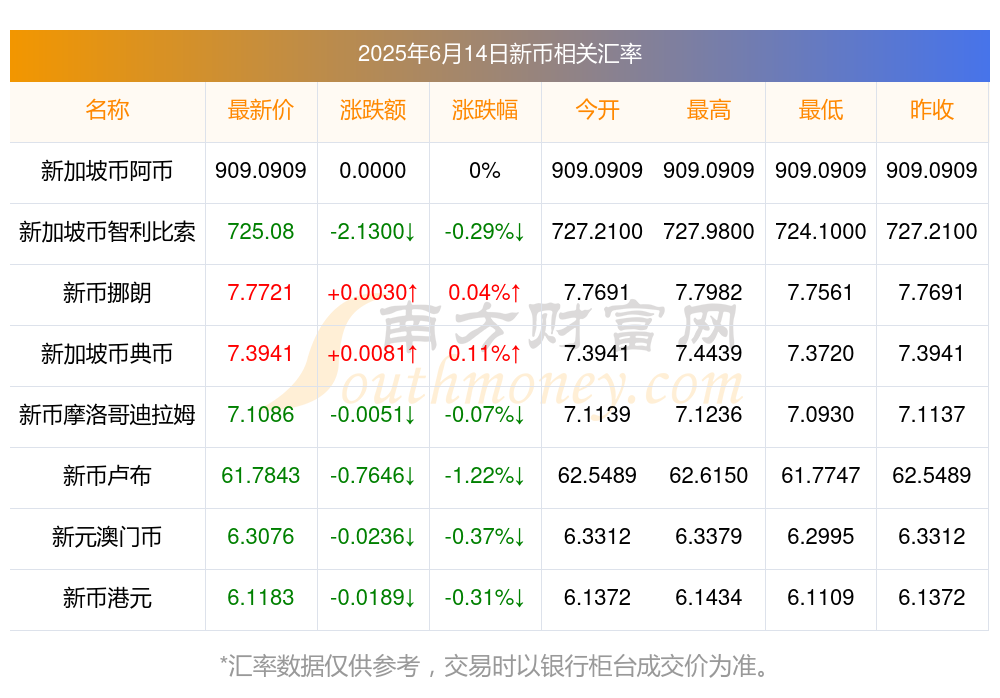
Task: Click the change amount '-0.0051↓'
Action: click(x=372, y=414)
